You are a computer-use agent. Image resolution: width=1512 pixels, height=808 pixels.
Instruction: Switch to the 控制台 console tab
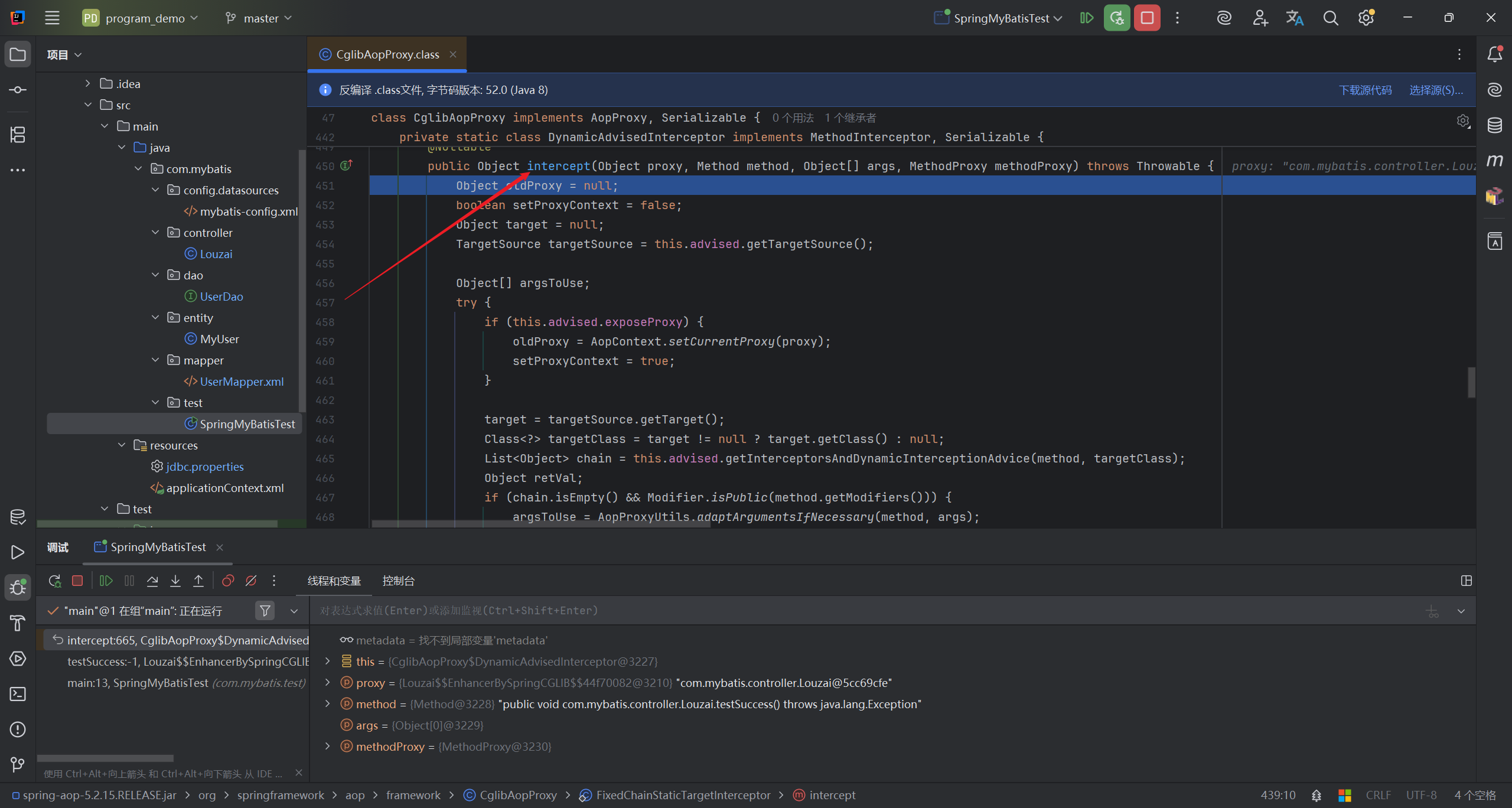[x=398, y=581]
